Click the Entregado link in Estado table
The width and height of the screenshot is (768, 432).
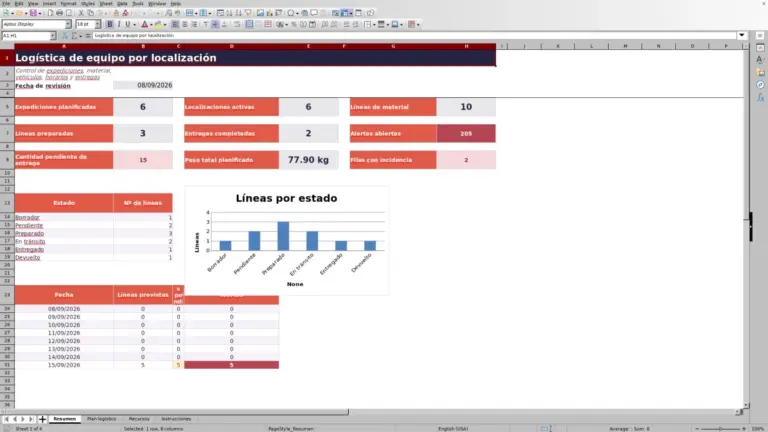click(x=29, y=250)
